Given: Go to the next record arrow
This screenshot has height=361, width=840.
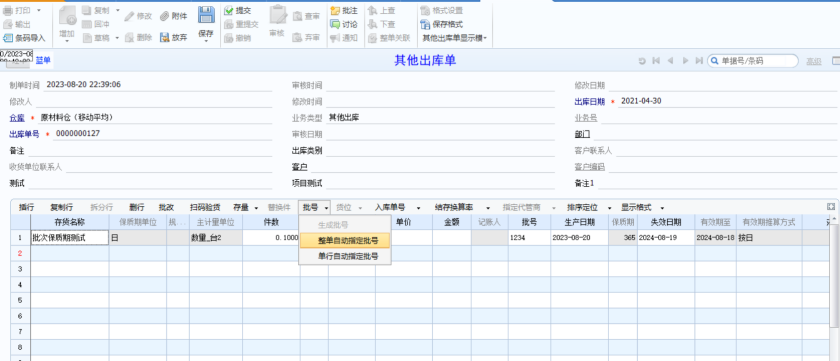Looking at the screenshot, I should pyautogui.click(x=685, y=61).
